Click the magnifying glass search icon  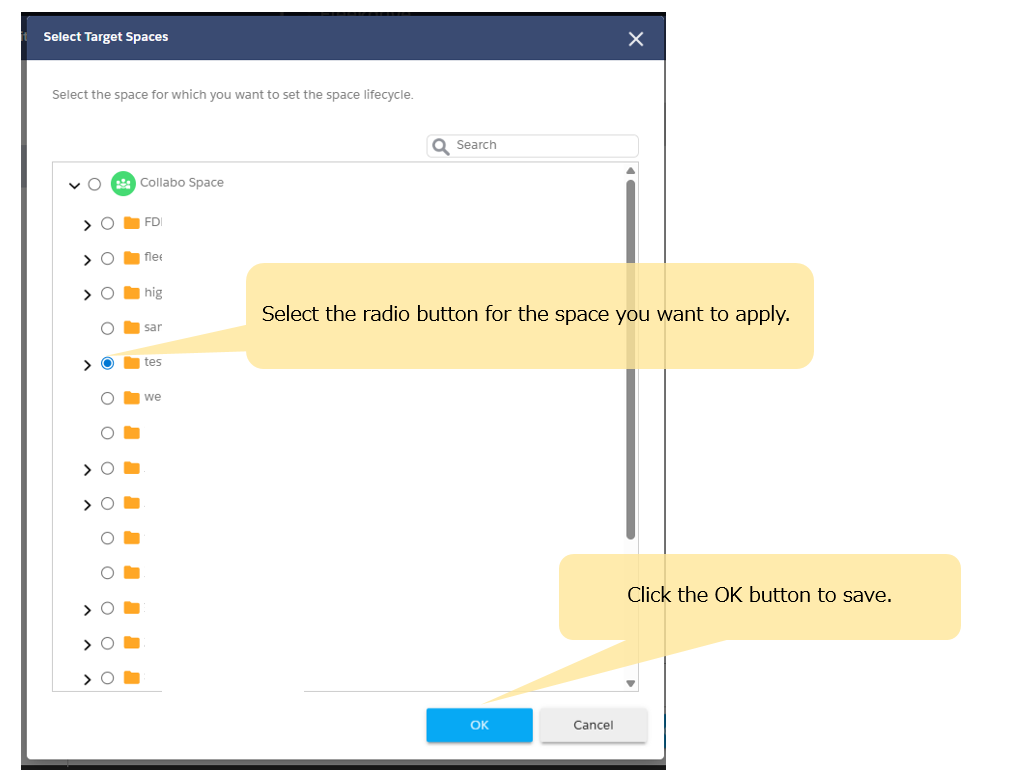[441, 146]
